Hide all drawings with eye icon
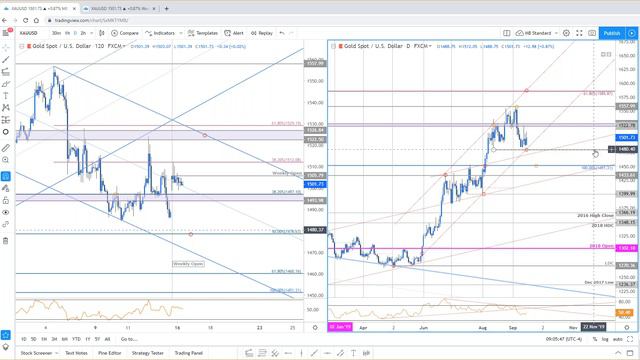The image size is (640, 360). (6, 212)
